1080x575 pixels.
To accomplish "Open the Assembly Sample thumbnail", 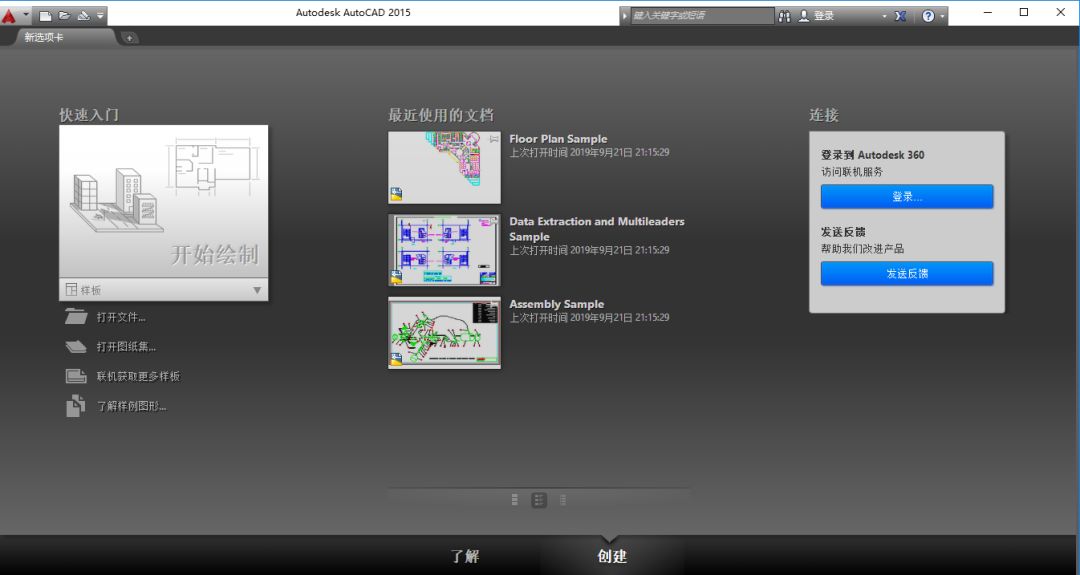I will 444,333.
